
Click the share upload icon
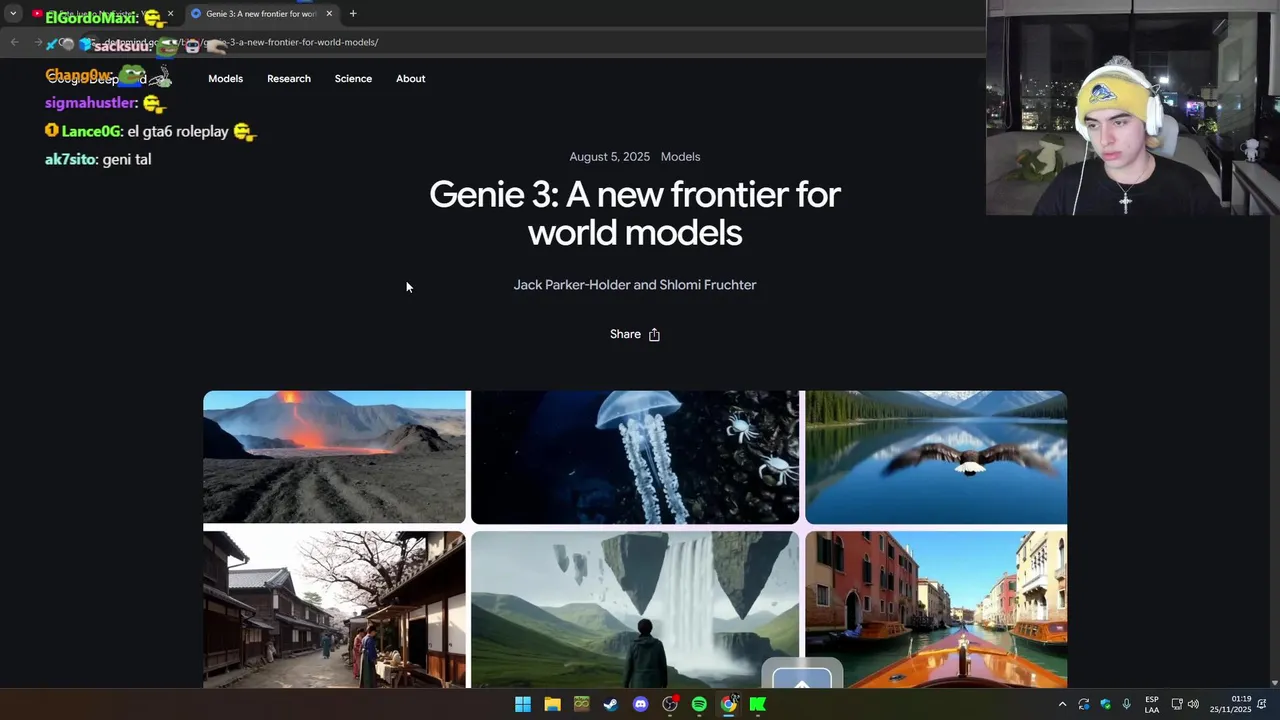coord(654,335)
